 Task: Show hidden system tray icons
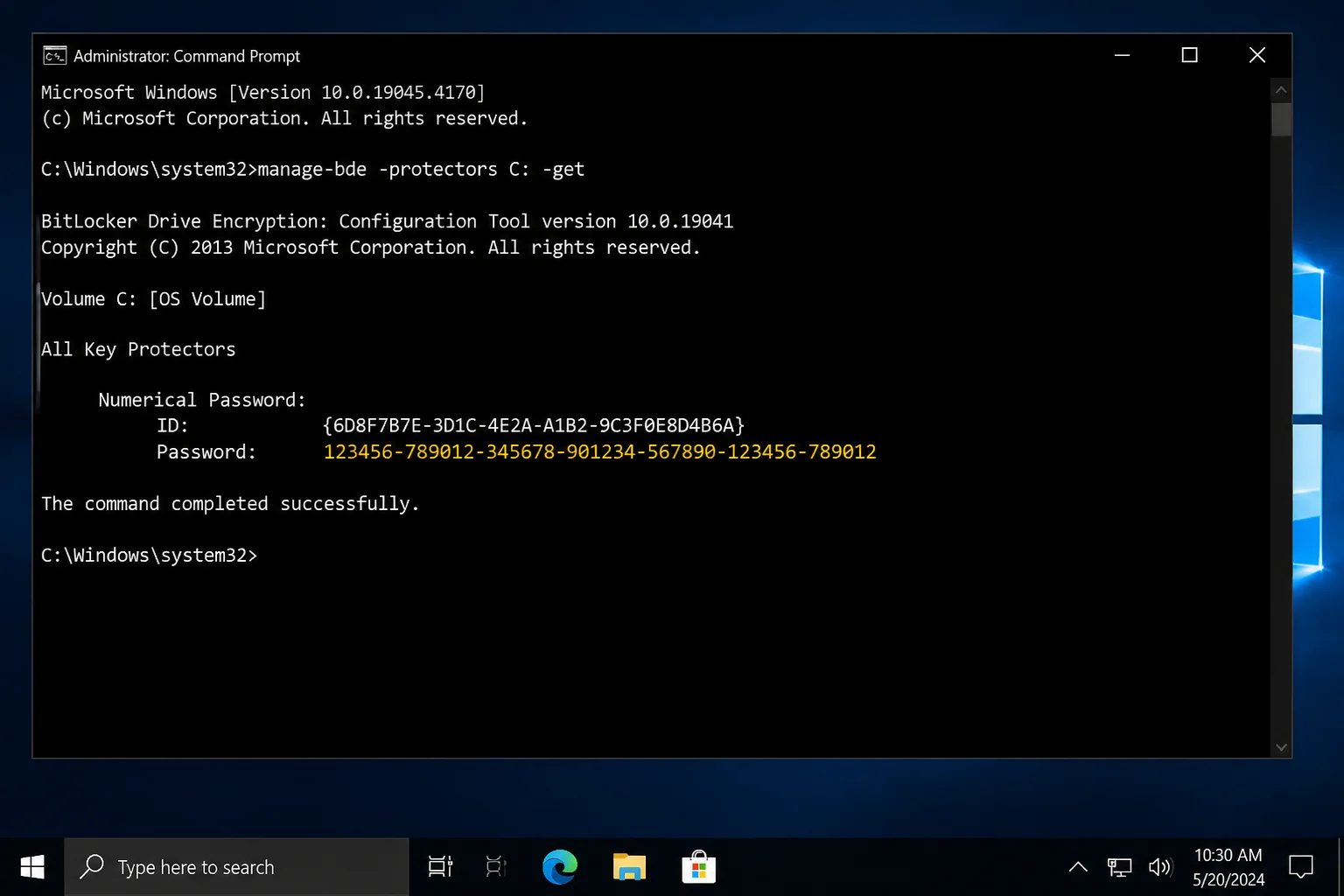pyautogui.click(x=1078, y=867)
